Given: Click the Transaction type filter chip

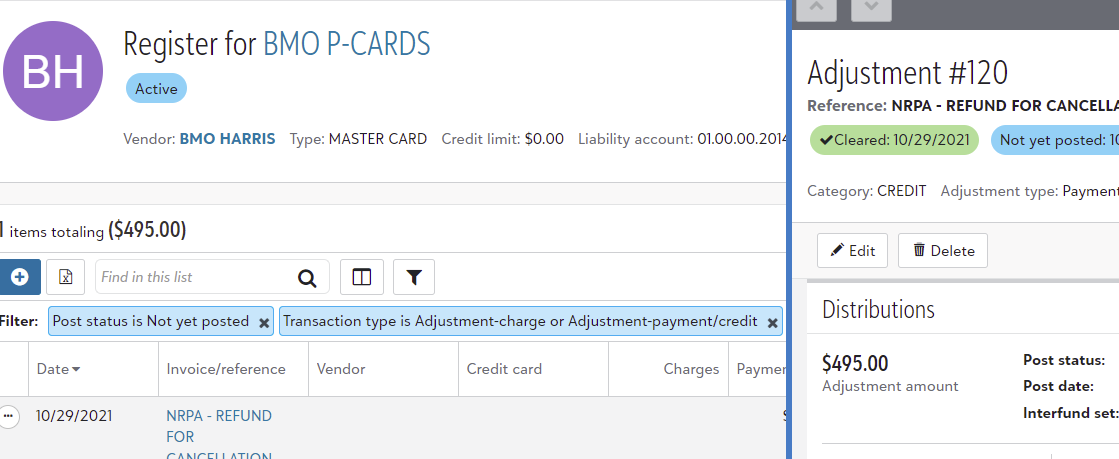Looking at the screenshot, I should (531, 321).
